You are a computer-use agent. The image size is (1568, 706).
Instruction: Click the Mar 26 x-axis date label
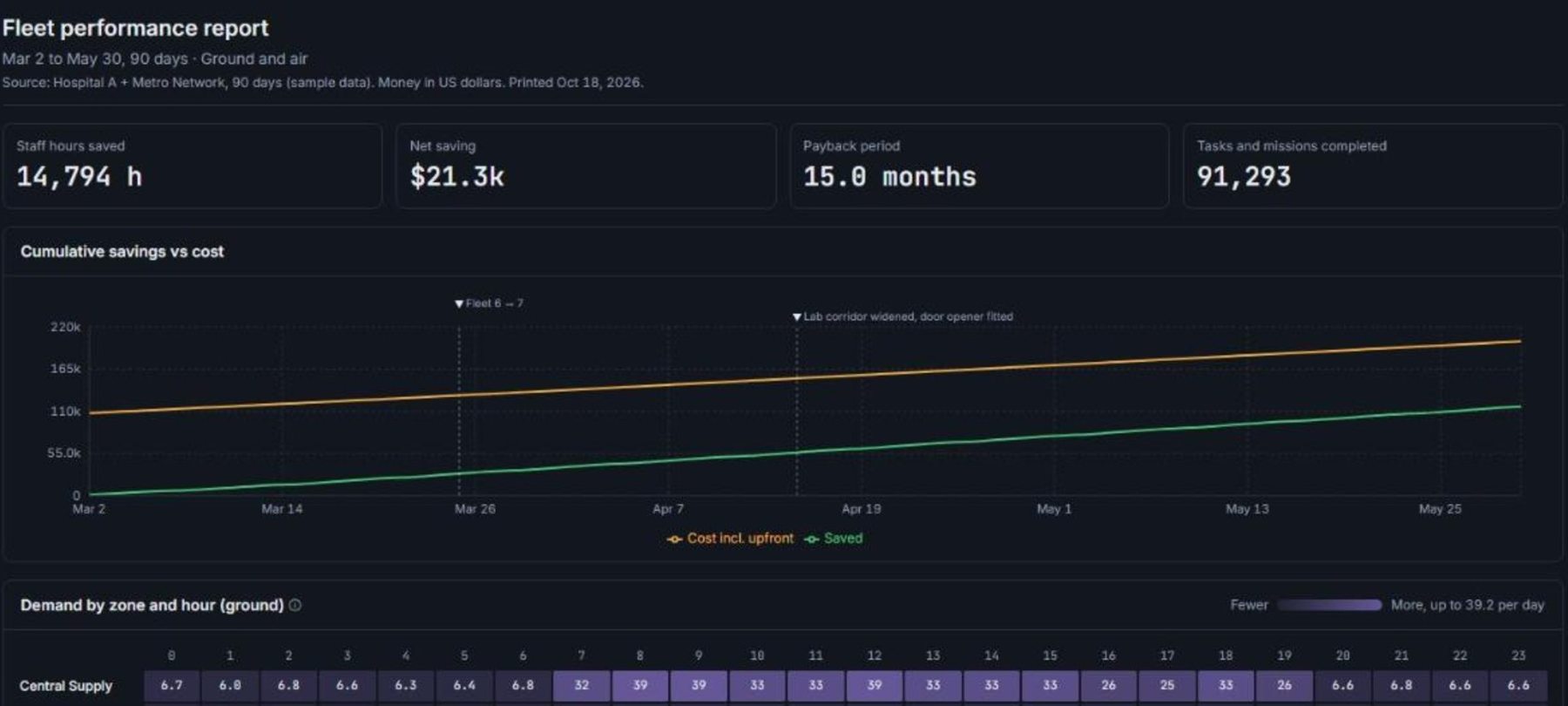(x=475, y=509)
